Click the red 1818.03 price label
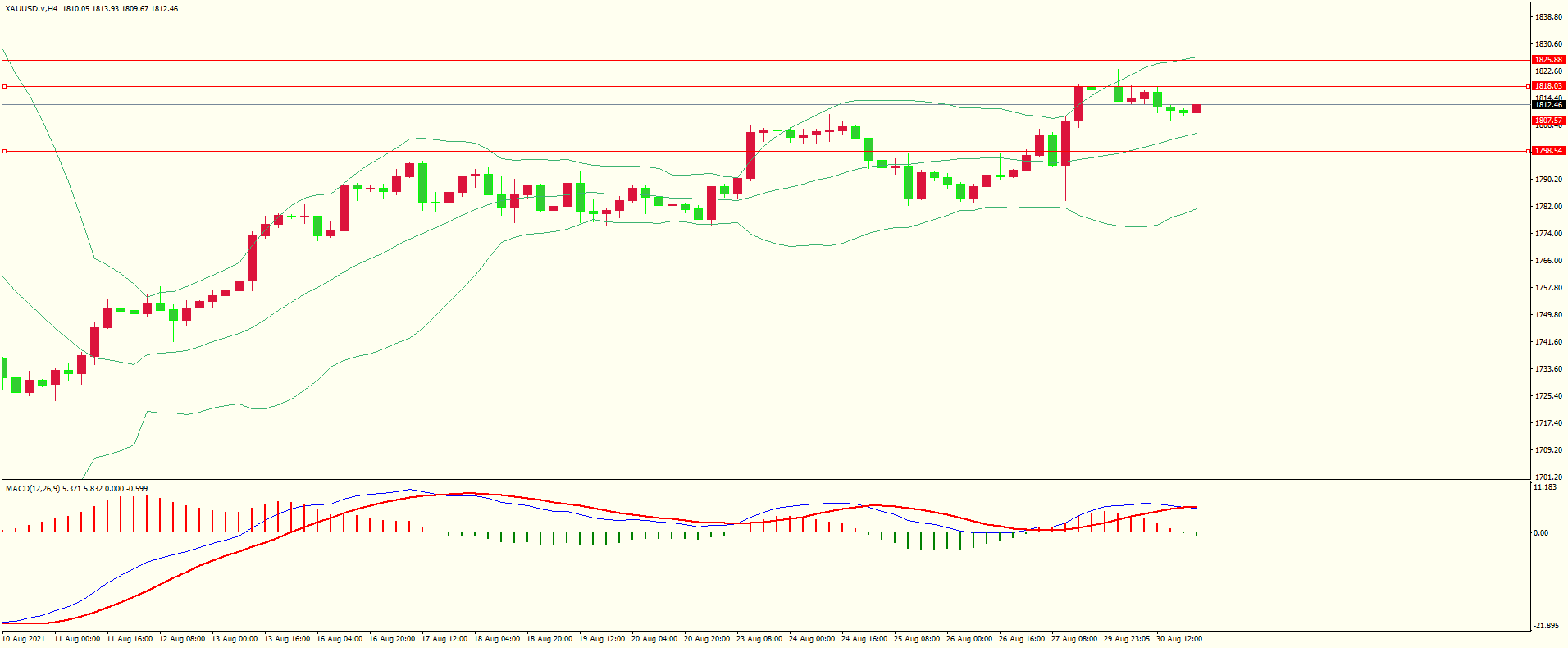This screenshot has height=648, width=1568. [x=1548, y=86]
